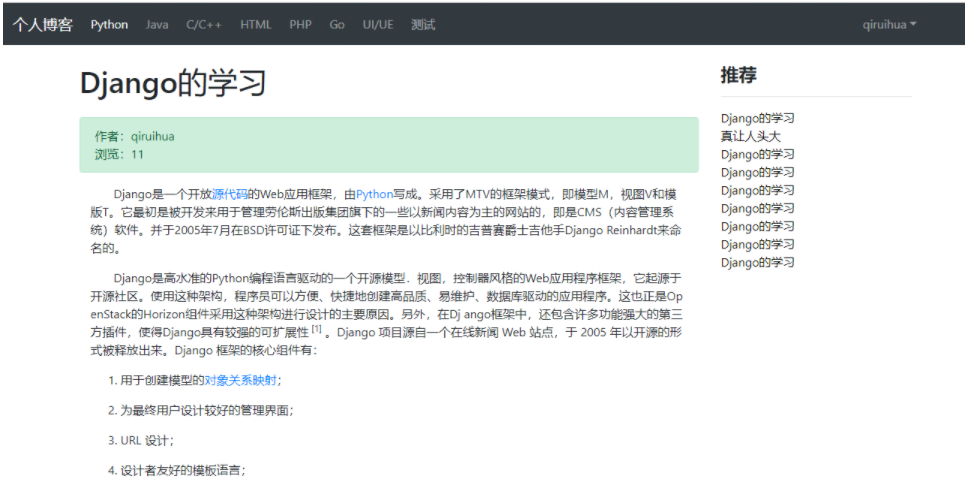The height and width of the screenshot is (486, 965).
Task: Go to the 个人博客 home brand link
Action: click(42, 25)
